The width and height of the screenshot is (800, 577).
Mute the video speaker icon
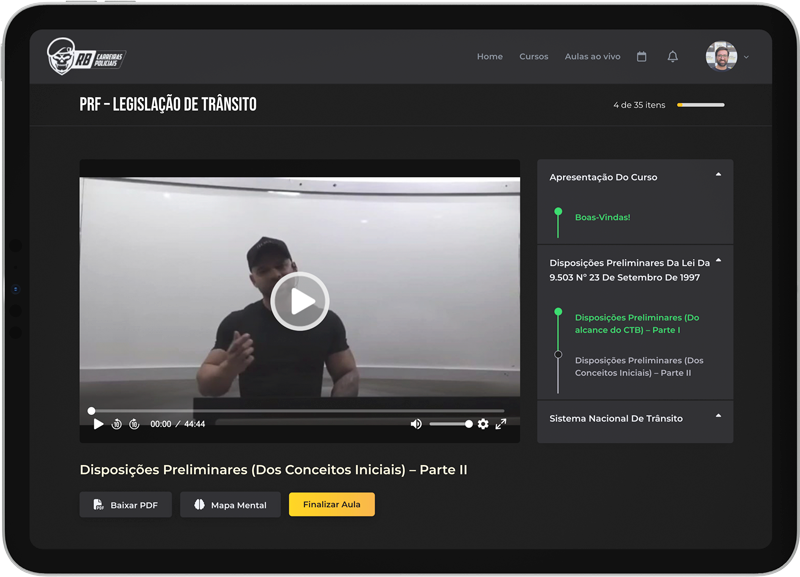tap(416, 424)
